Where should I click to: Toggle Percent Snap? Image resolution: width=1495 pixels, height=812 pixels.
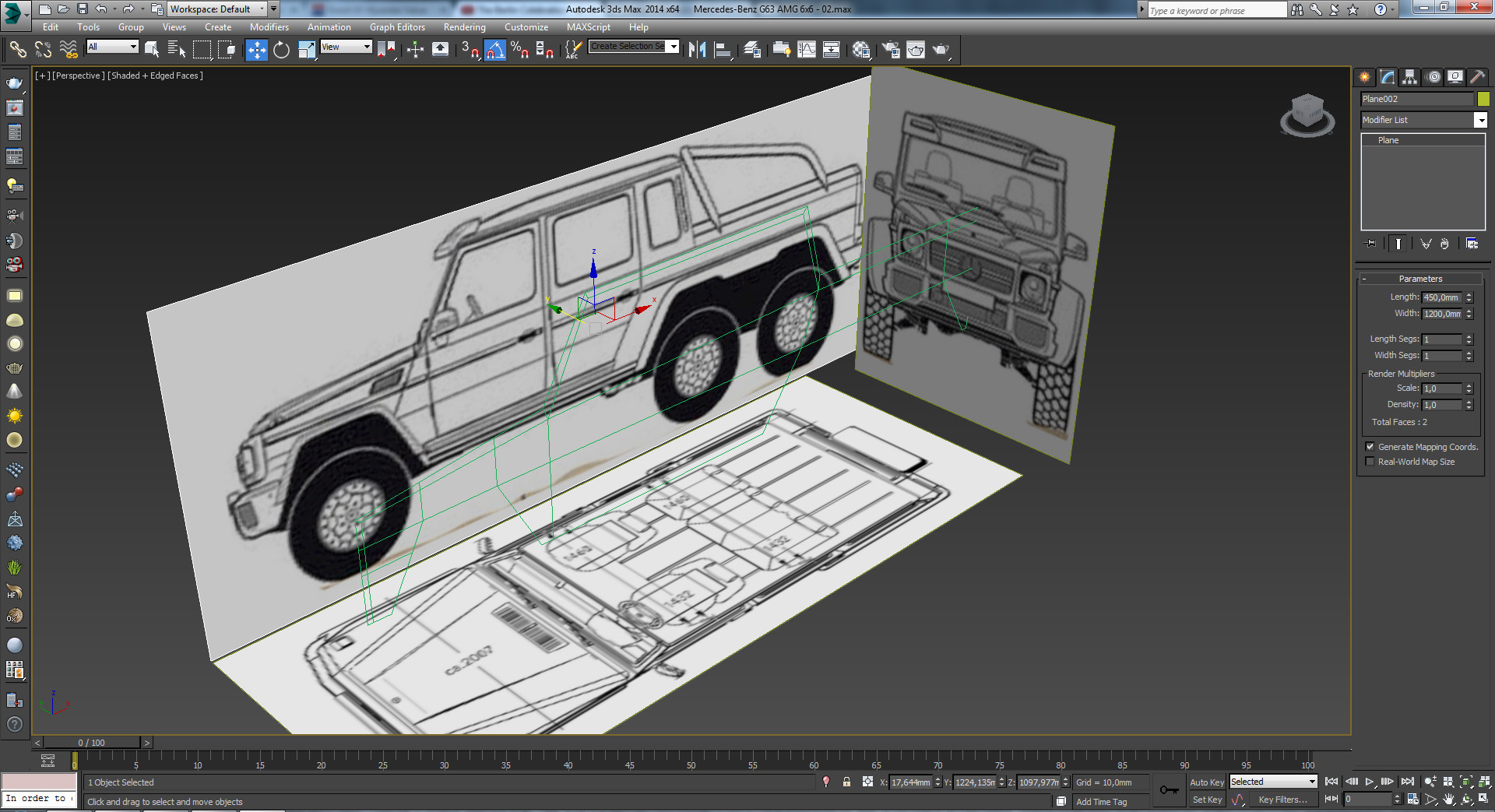tap(520, 50)
